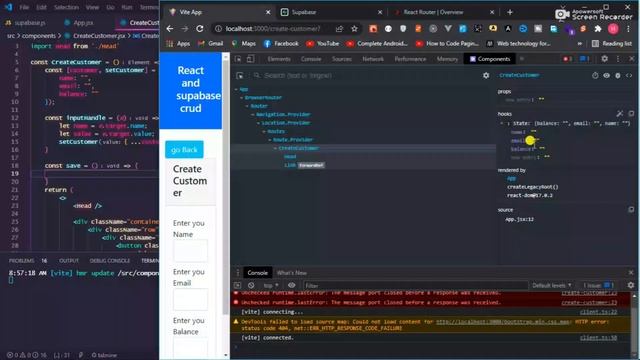
Task: Collapse the Router tree node
Action: (247, 106)
